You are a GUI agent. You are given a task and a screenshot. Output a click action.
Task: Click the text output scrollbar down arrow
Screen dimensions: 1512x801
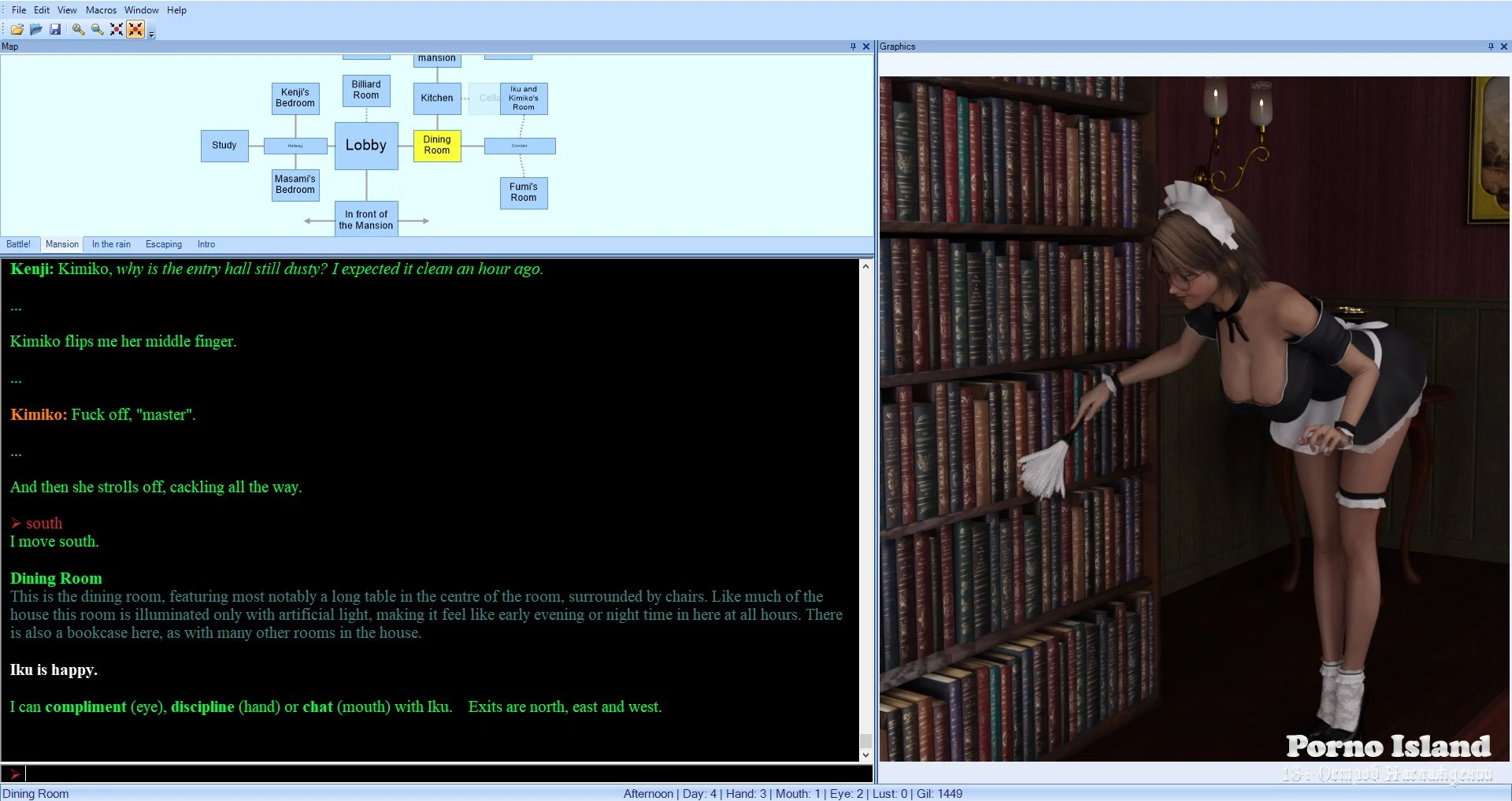click(865, 755)
